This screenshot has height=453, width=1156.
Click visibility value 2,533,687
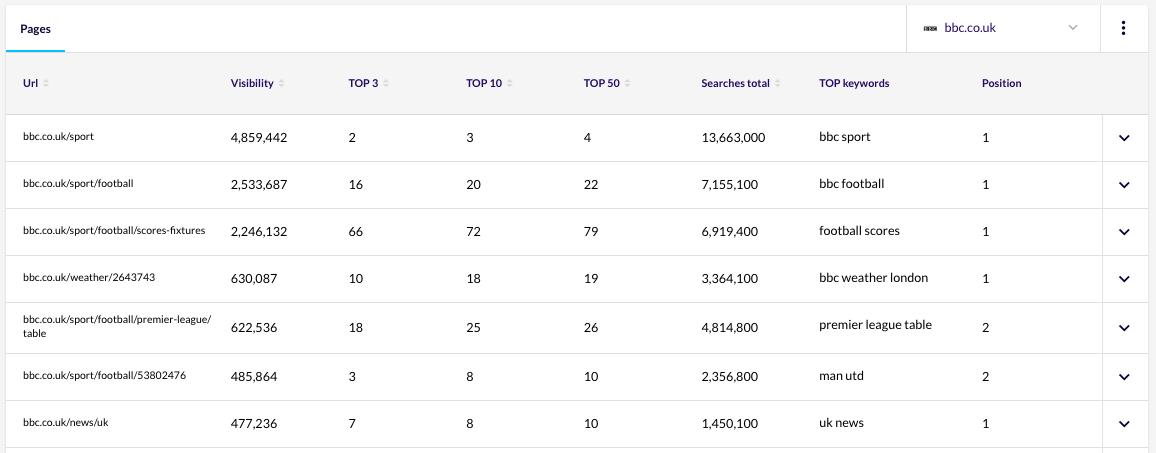259,184
